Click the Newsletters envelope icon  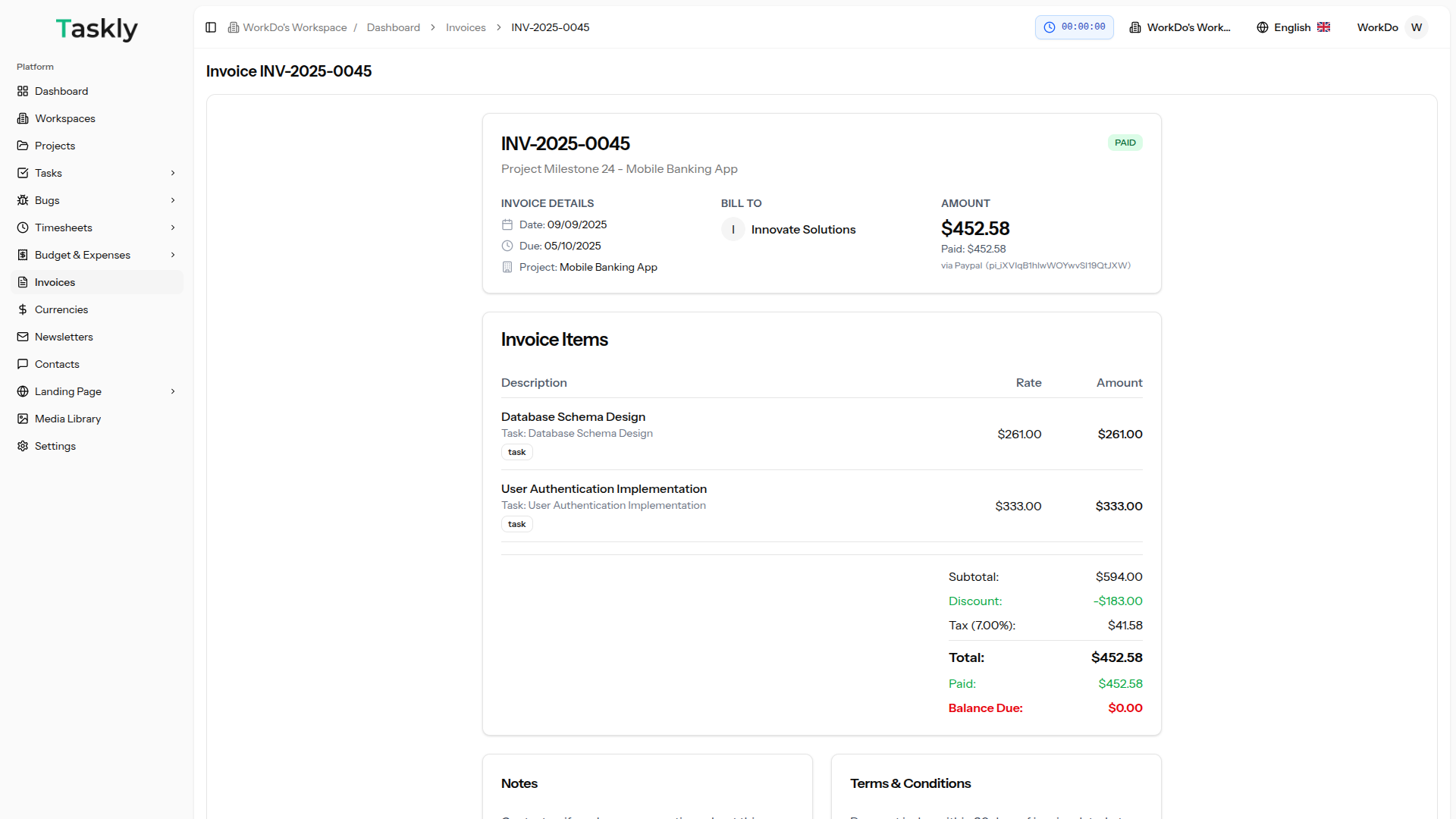pos(23,337)
